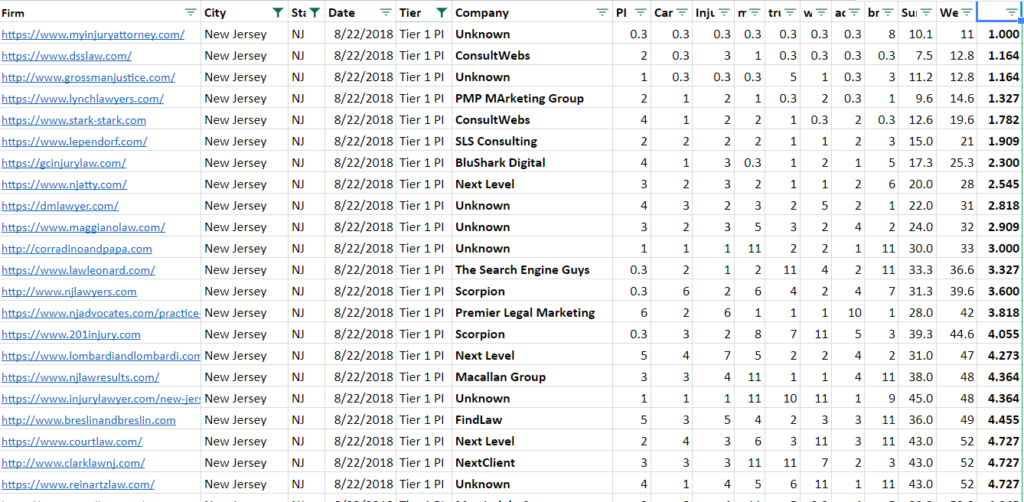Viewport: 1024px width, 502px height.
Task: Select the 2.300 value cell
Action: pos(1000,163)
